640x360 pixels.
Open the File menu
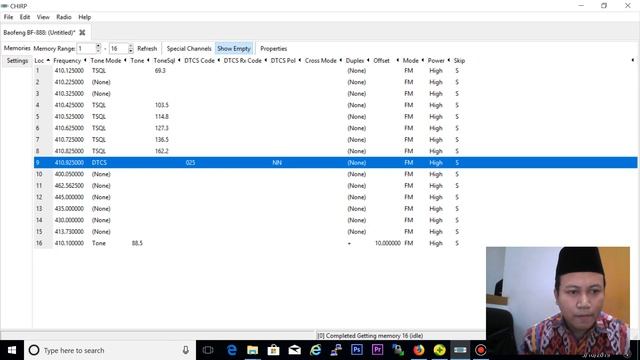pos(8,17)
